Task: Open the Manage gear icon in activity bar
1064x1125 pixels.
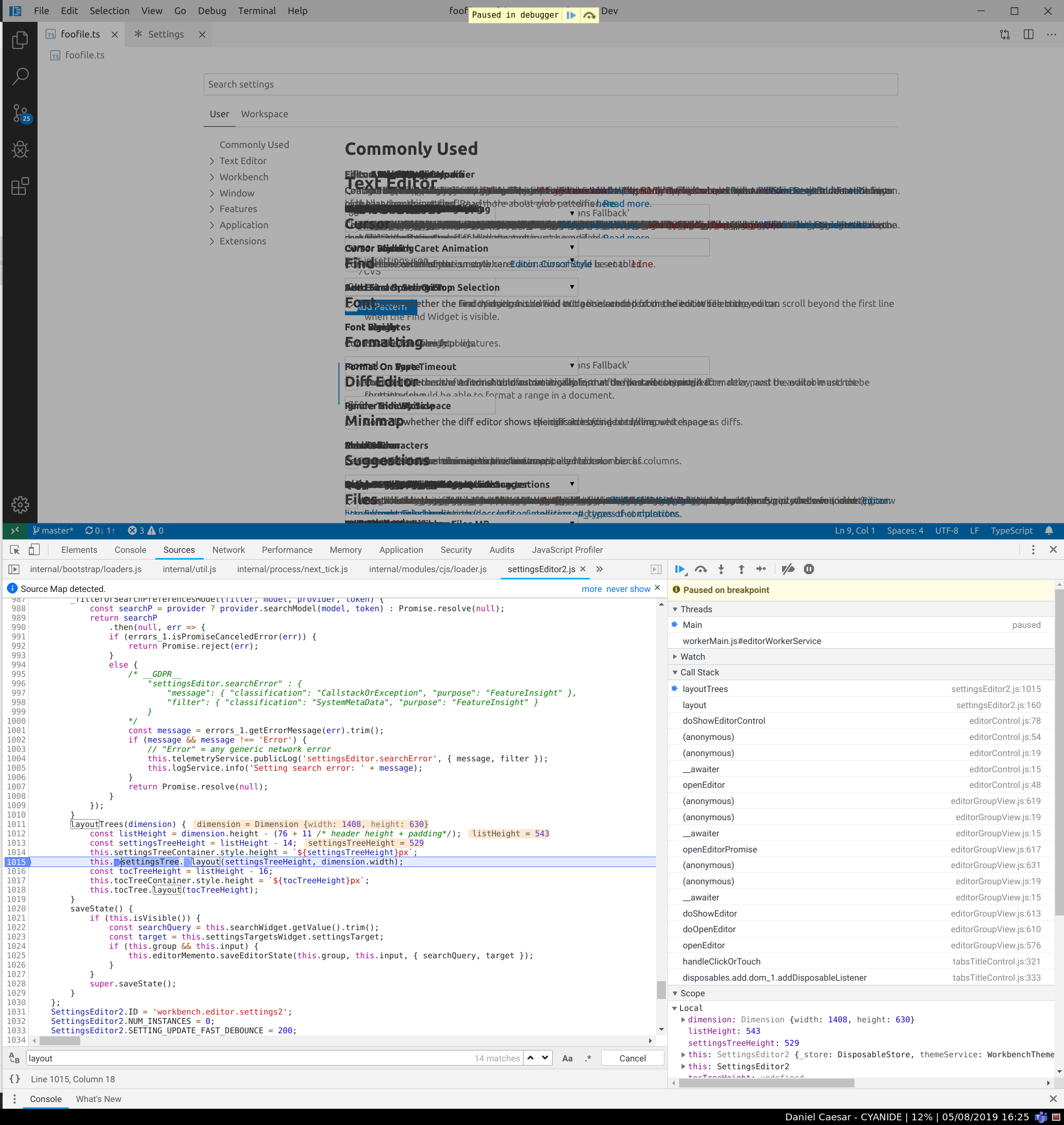Action: click(x=20, y=505)
